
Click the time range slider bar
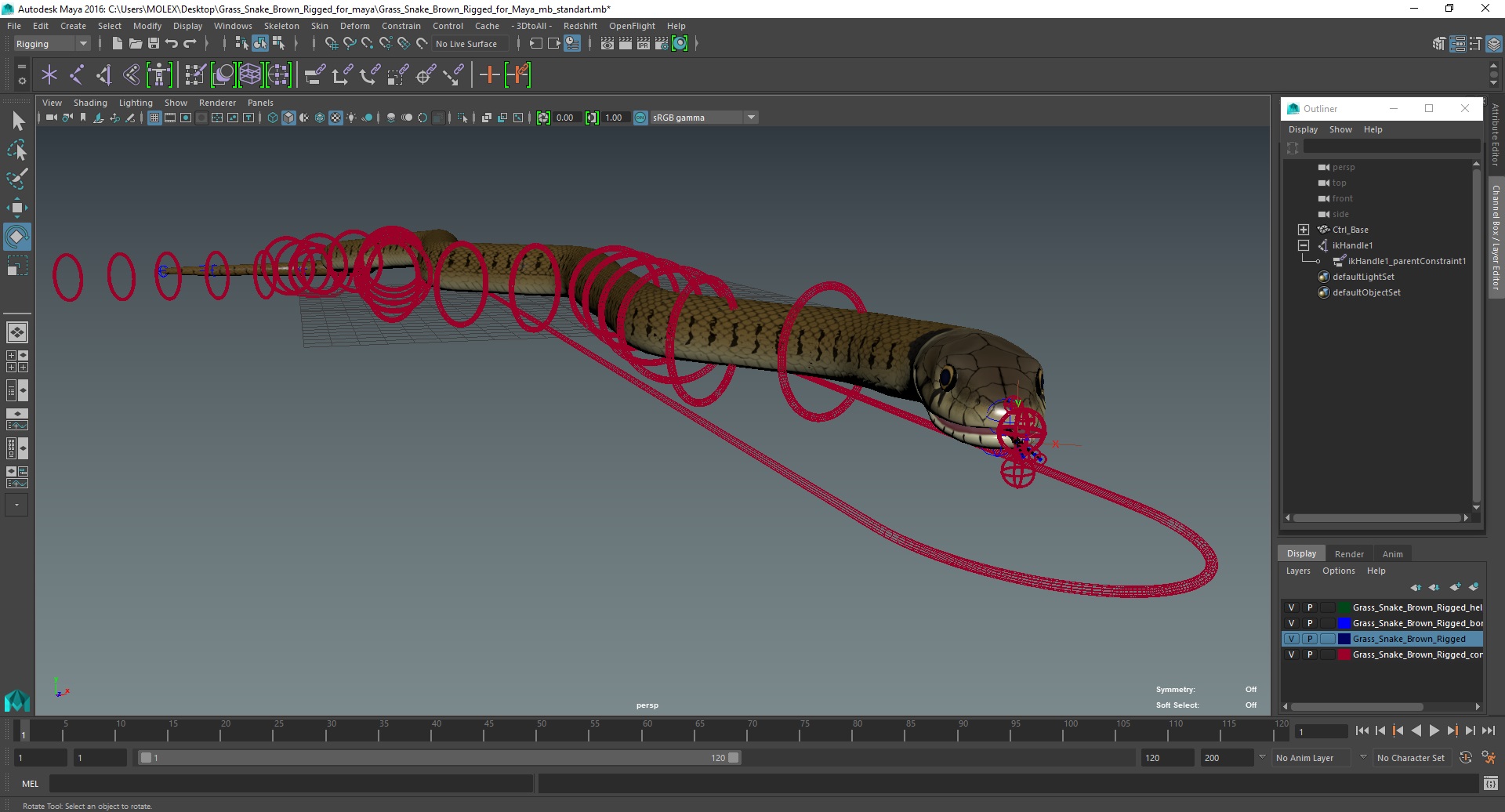tap(439, 758)
